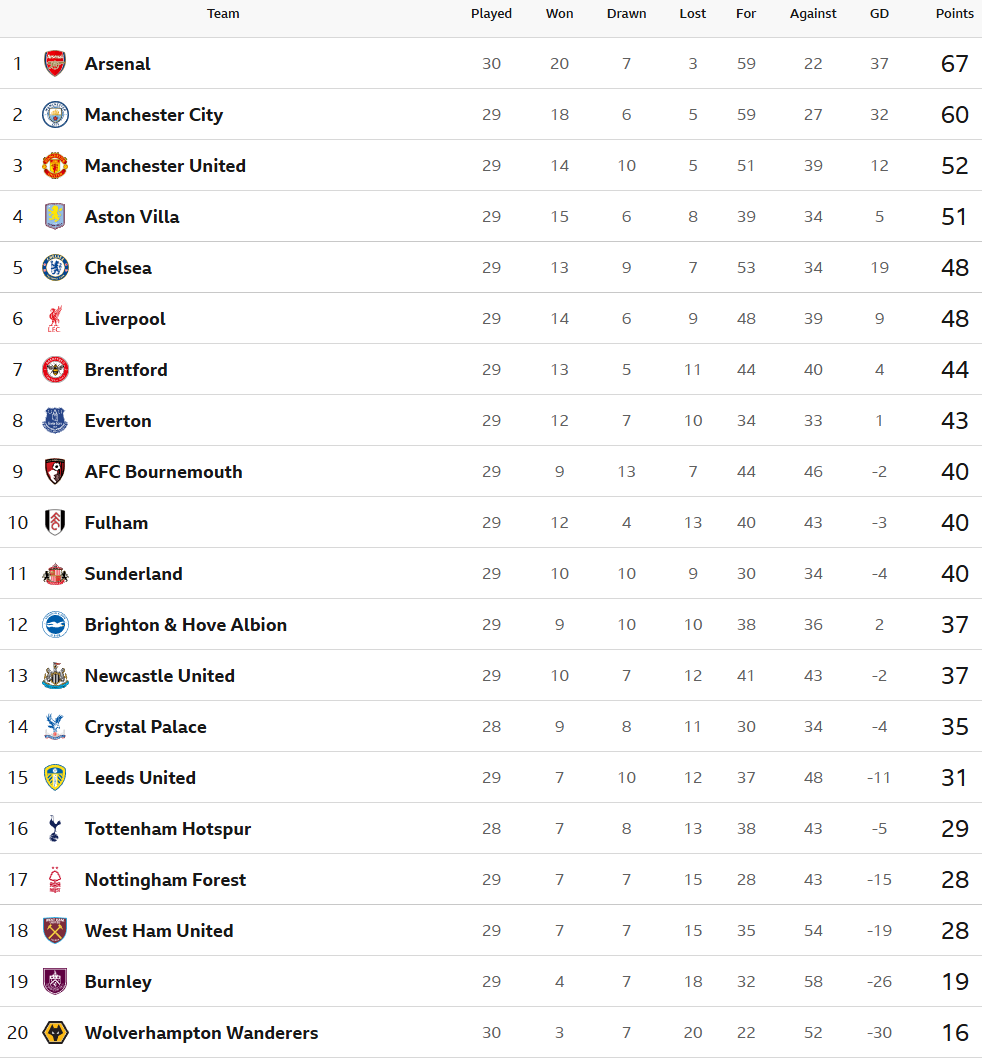Click the Manchester United crest icon
The image size is (982, 1062).
coord(55,166)
